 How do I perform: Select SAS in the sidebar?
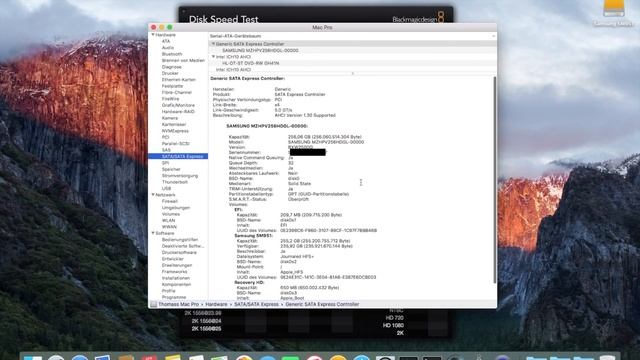[x=166, y=150]
